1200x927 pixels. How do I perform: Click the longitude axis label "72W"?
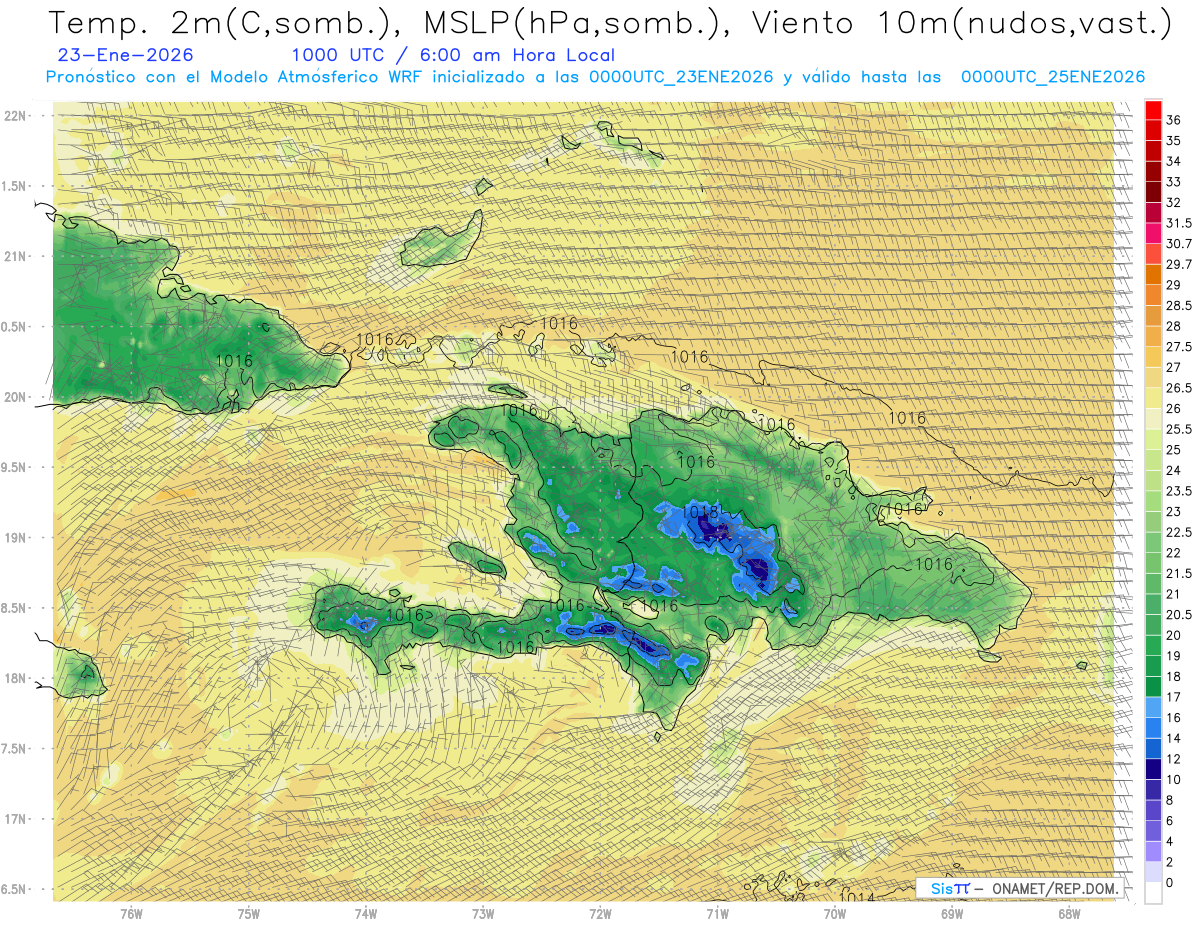click(600, 914)
